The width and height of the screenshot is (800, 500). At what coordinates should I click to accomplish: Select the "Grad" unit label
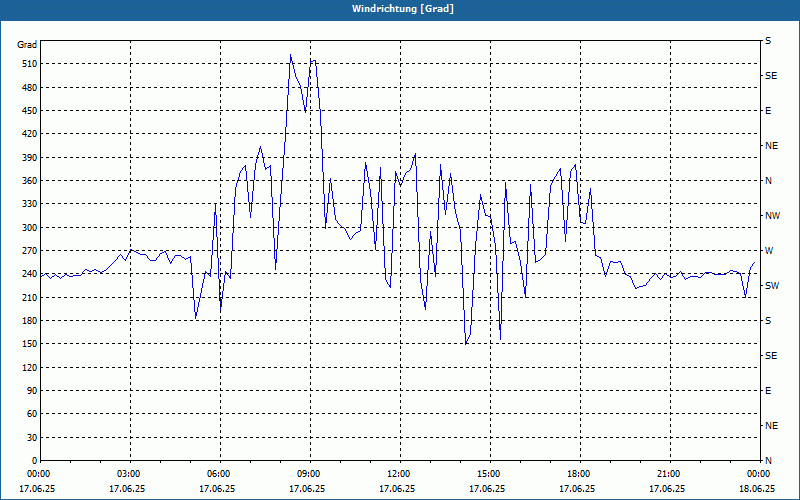[x=27, y=45]
